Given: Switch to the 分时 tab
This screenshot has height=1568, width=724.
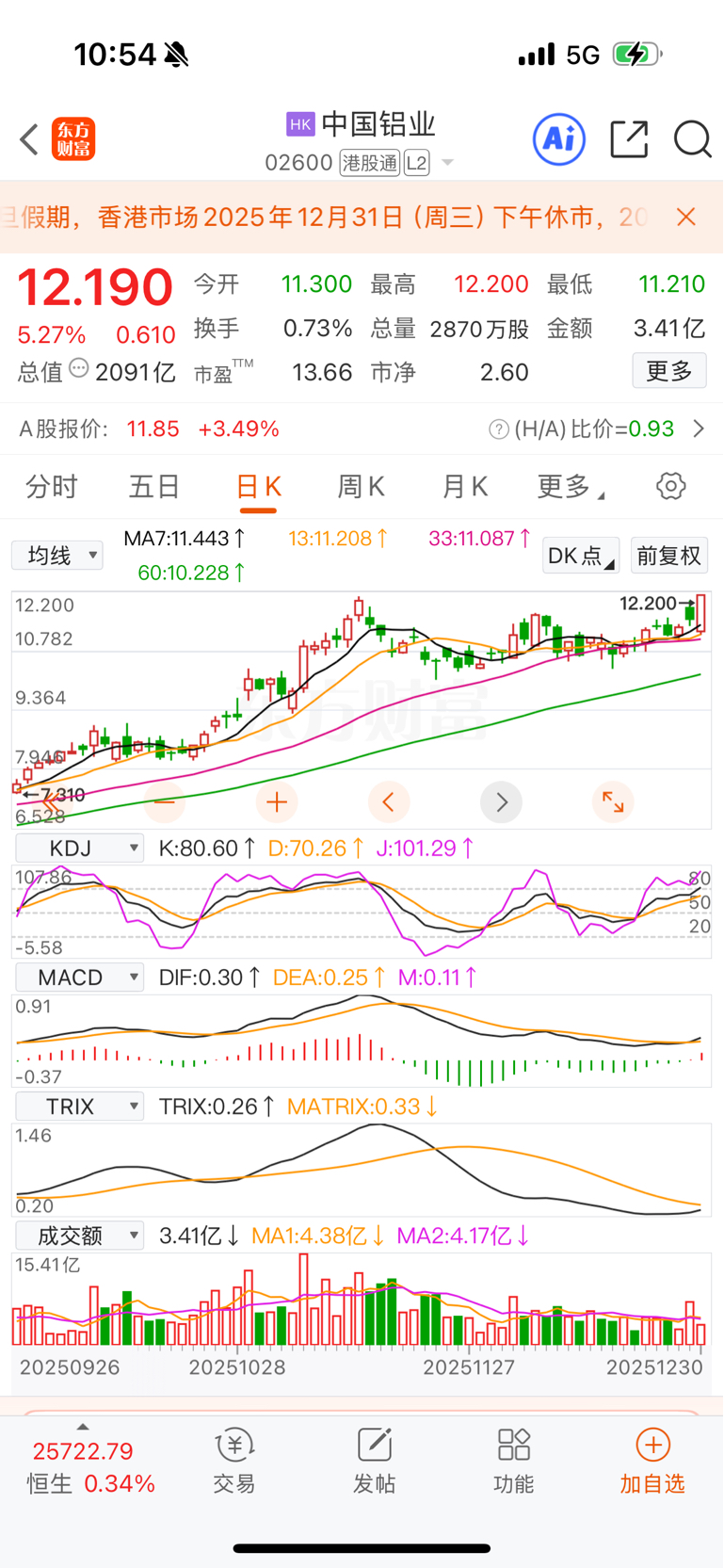Looking at the screenshot, I should tap(52, 487).
